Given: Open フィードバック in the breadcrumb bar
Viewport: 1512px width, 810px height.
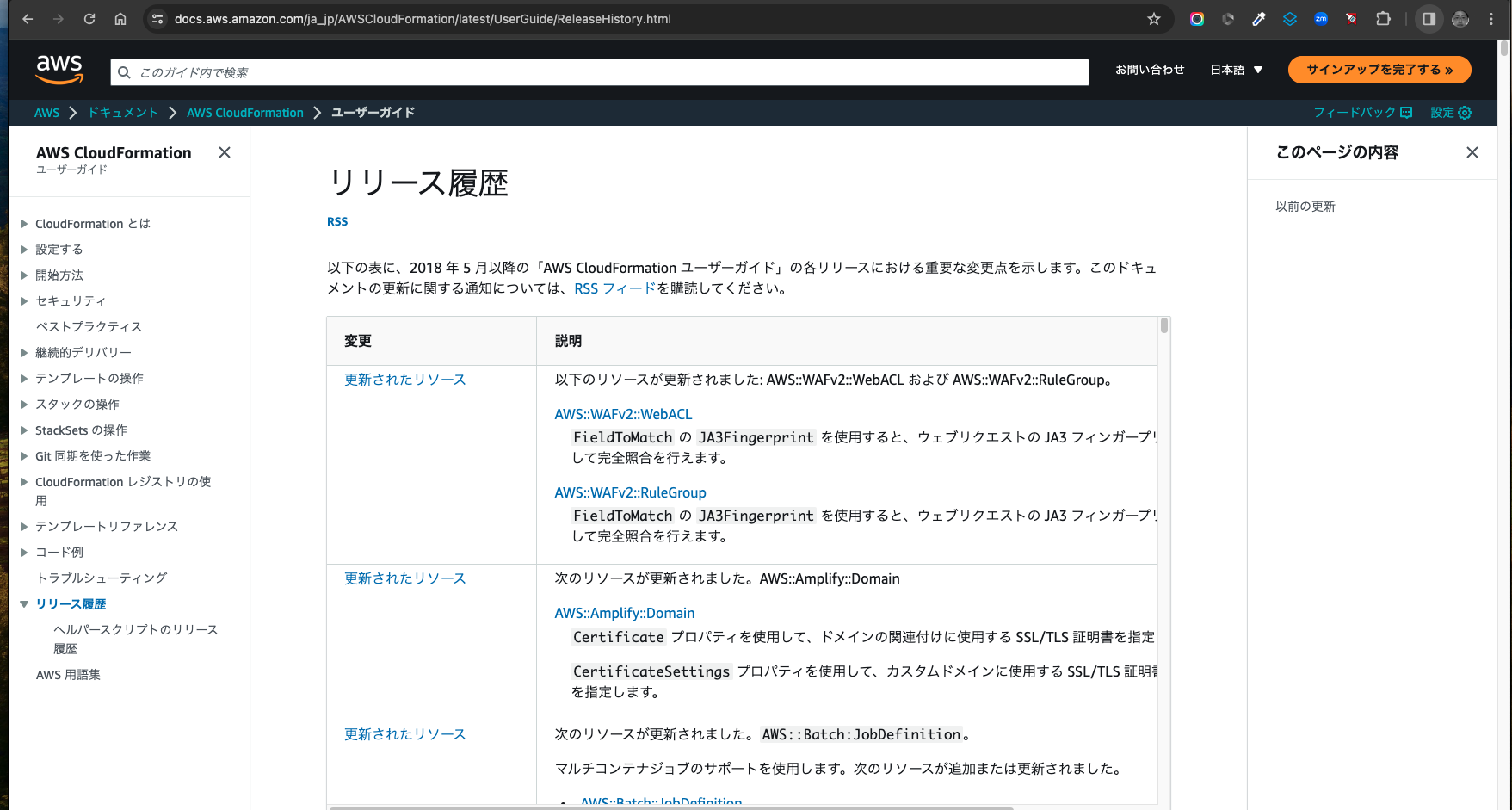Looking at the screenshot, I should pyautogui.click(x=1363, y=113).
